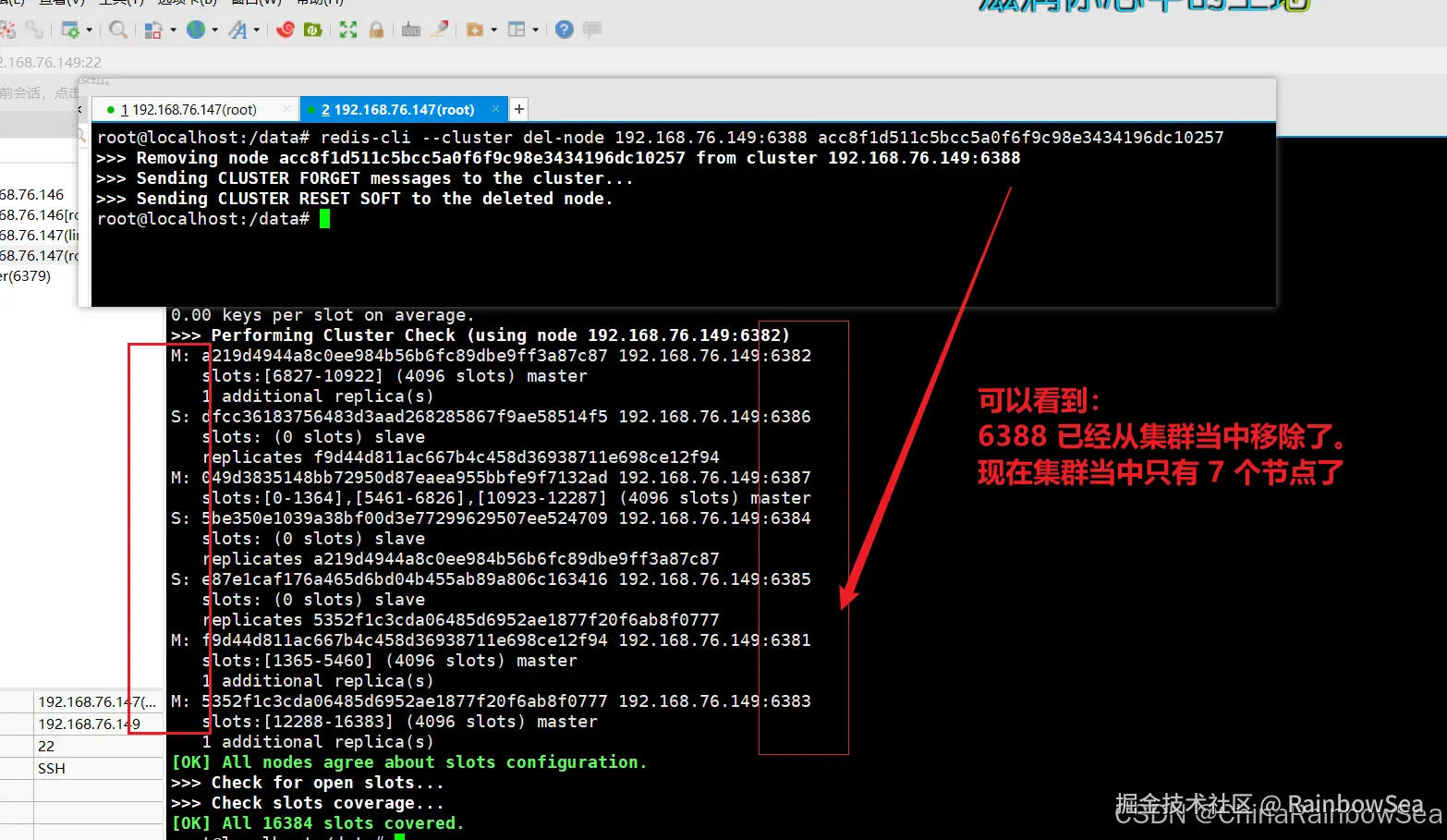This screenshot has height=840, width=1447.
Task: Click the address bar showing 168.76.149:22
Action: click(x=51, y=62)
